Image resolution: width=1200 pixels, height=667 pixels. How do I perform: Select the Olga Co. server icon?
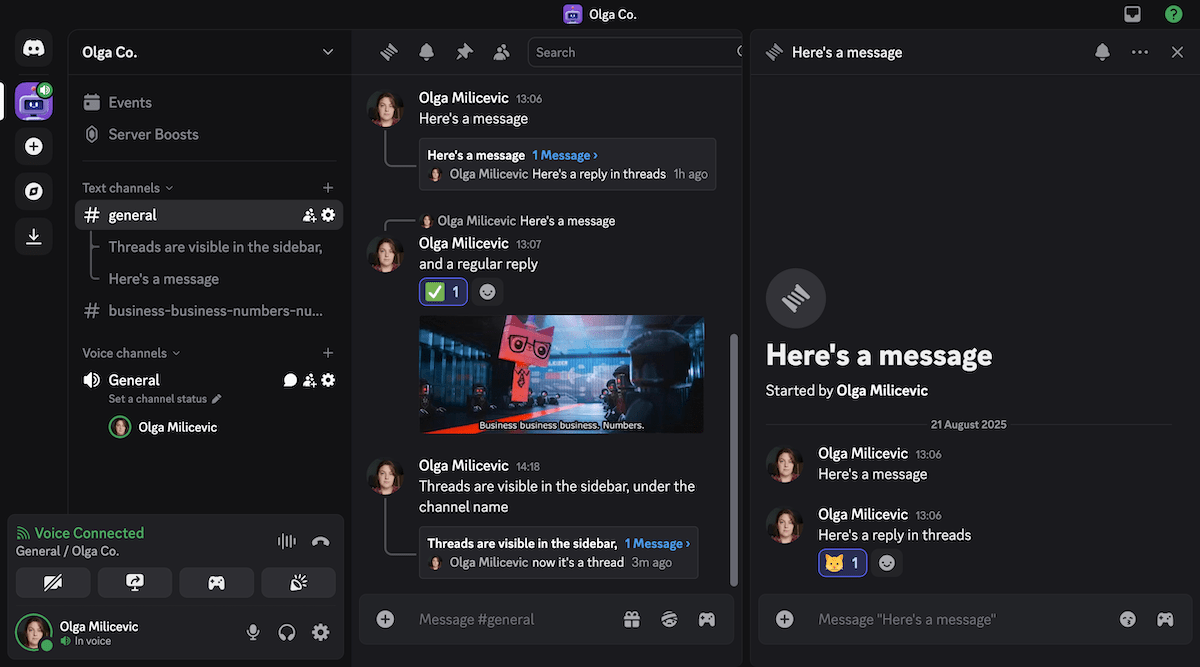pos(34,101)
